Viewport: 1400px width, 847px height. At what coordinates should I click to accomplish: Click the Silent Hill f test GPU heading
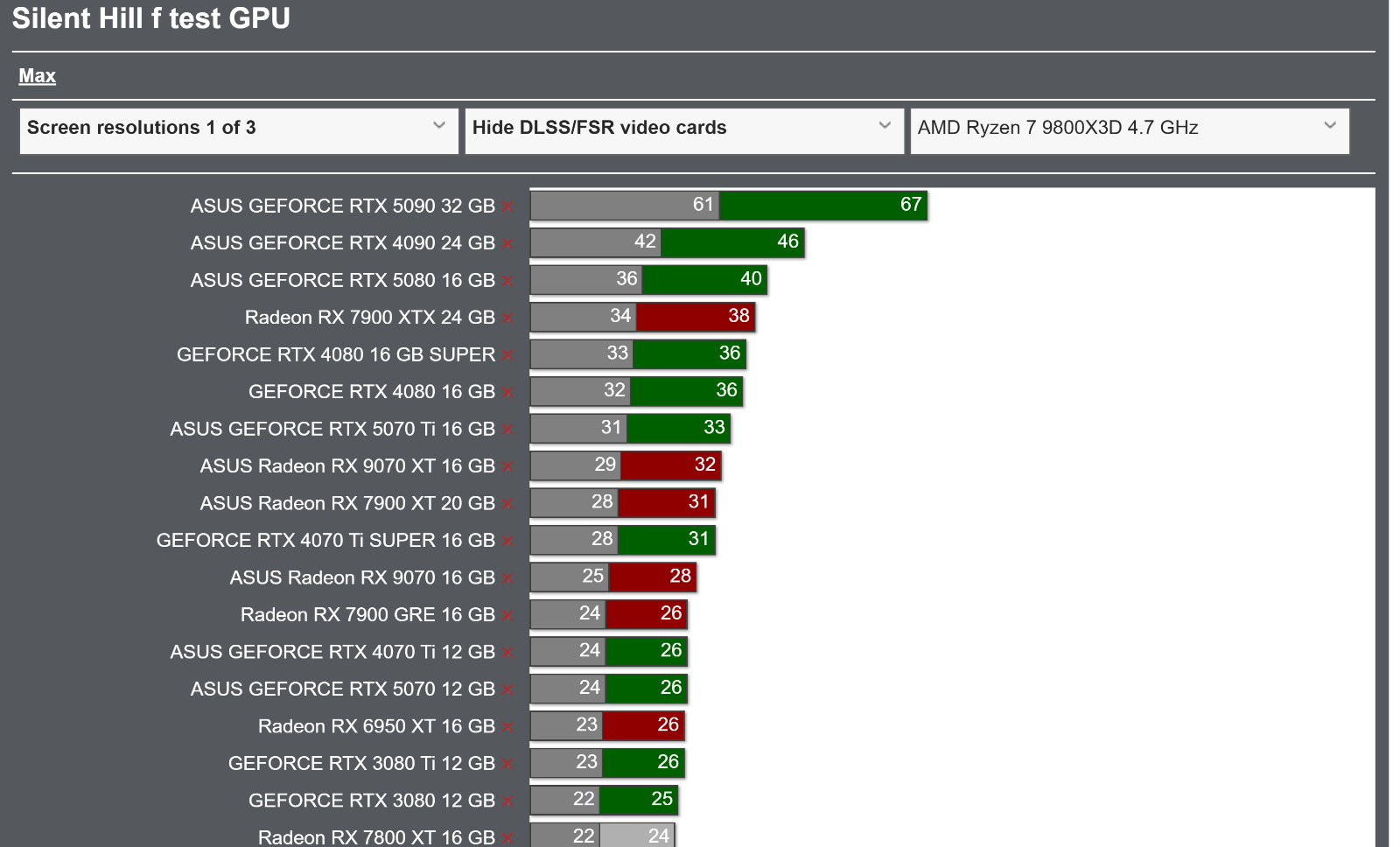pos(151,18)
